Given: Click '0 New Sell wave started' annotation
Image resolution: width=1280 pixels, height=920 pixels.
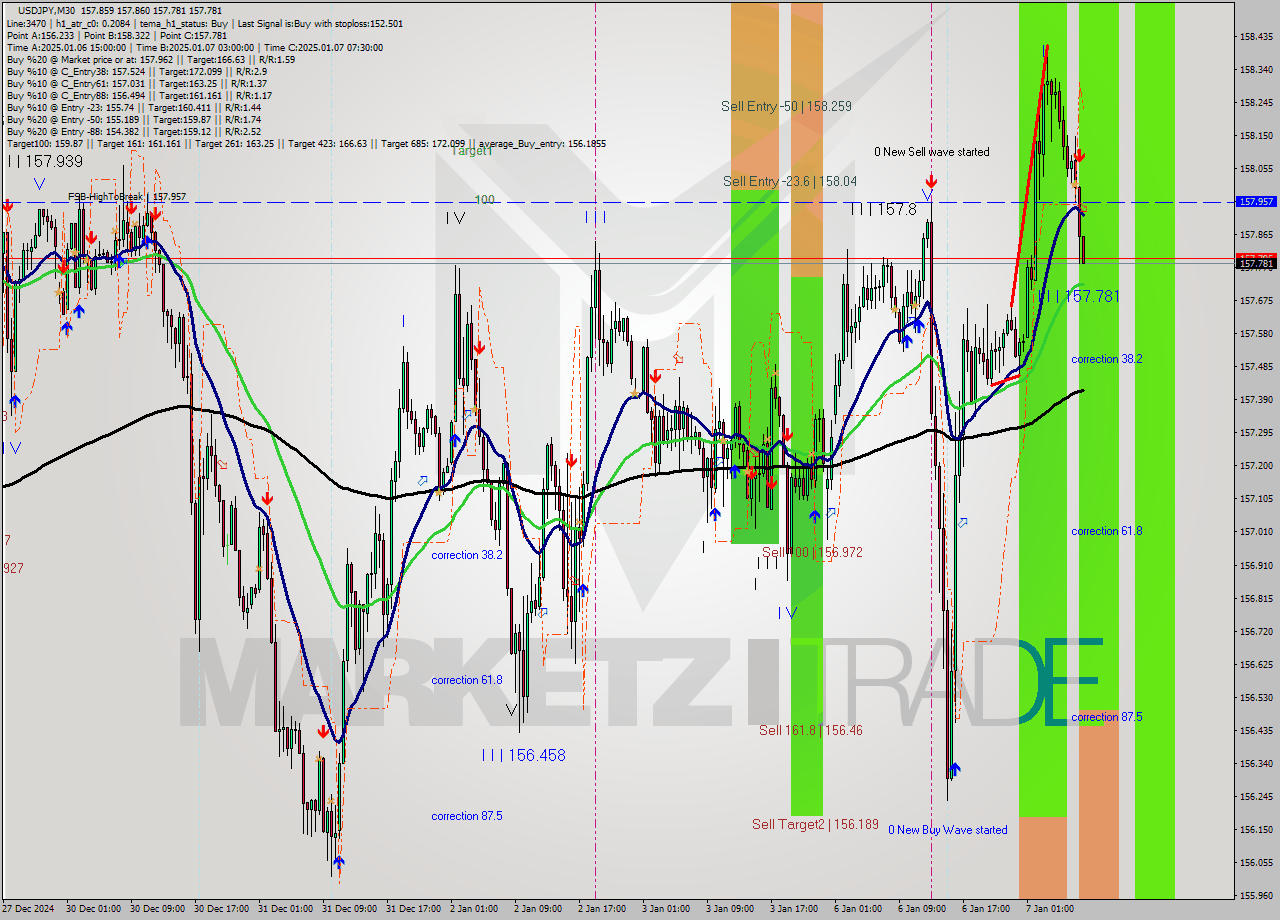Looking at the screenshot, I should (932, 152).
